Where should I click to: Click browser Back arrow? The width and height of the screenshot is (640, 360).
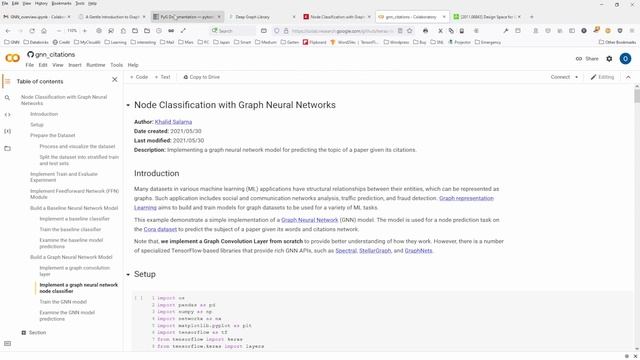(8, 31)
